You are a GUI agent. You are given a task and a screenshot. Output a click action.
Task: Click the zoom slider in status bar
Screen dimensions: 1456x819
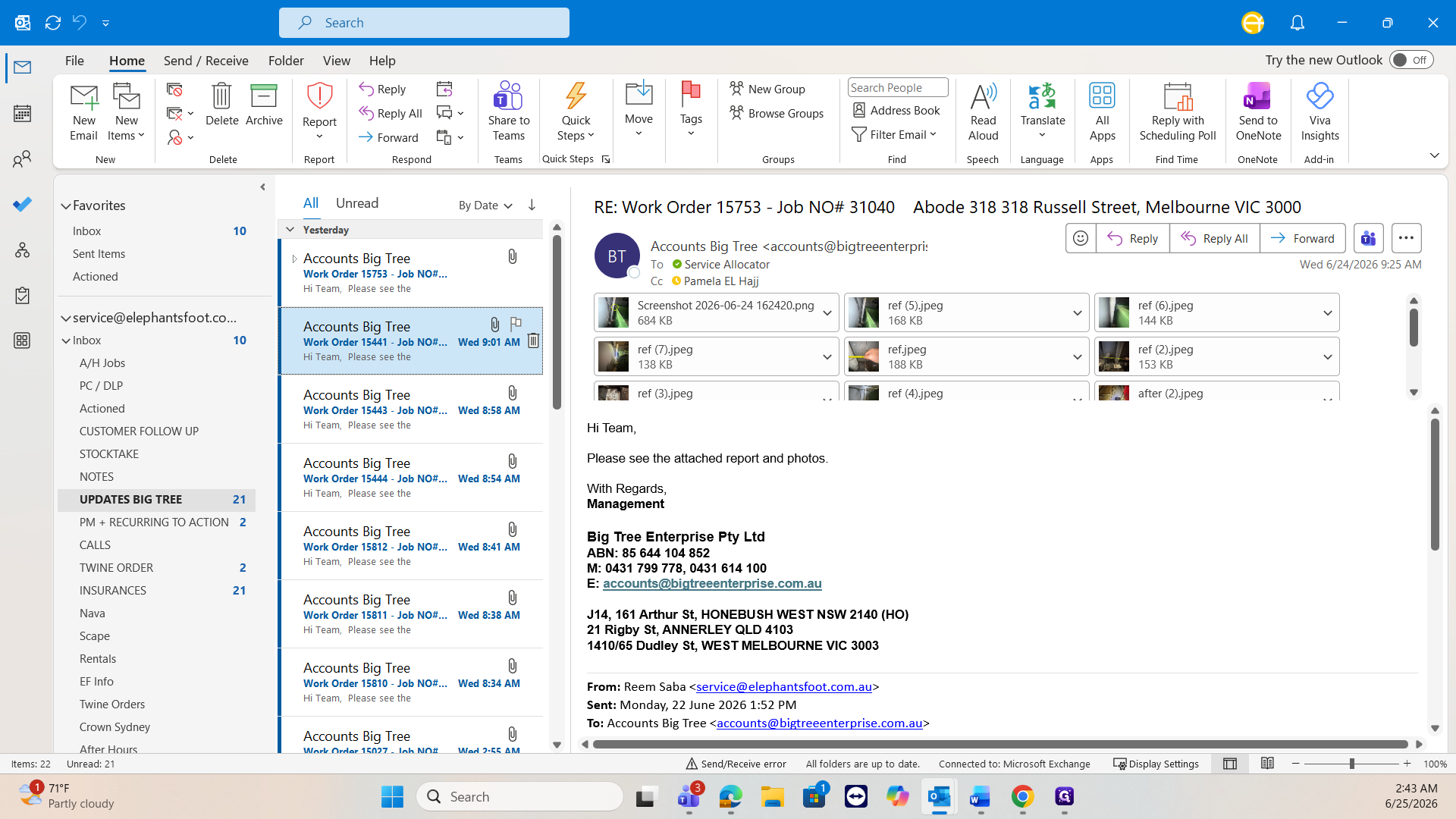point(1351,764)
